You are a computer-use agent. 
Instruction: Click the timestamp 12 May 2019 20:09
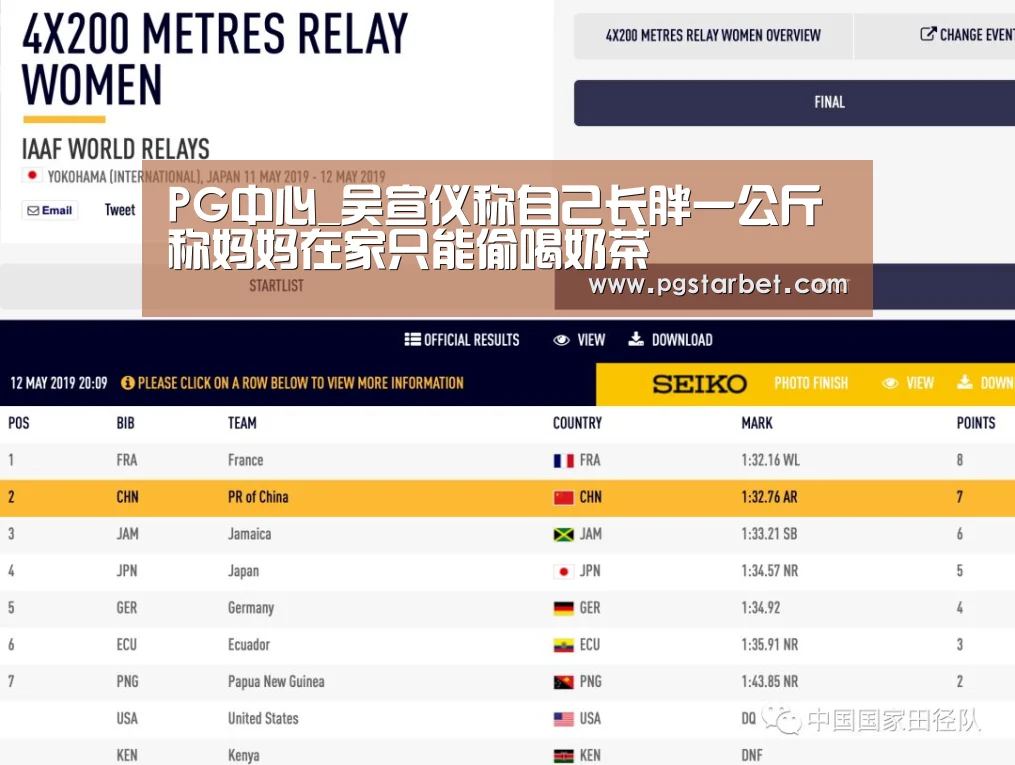click(58, 383)
